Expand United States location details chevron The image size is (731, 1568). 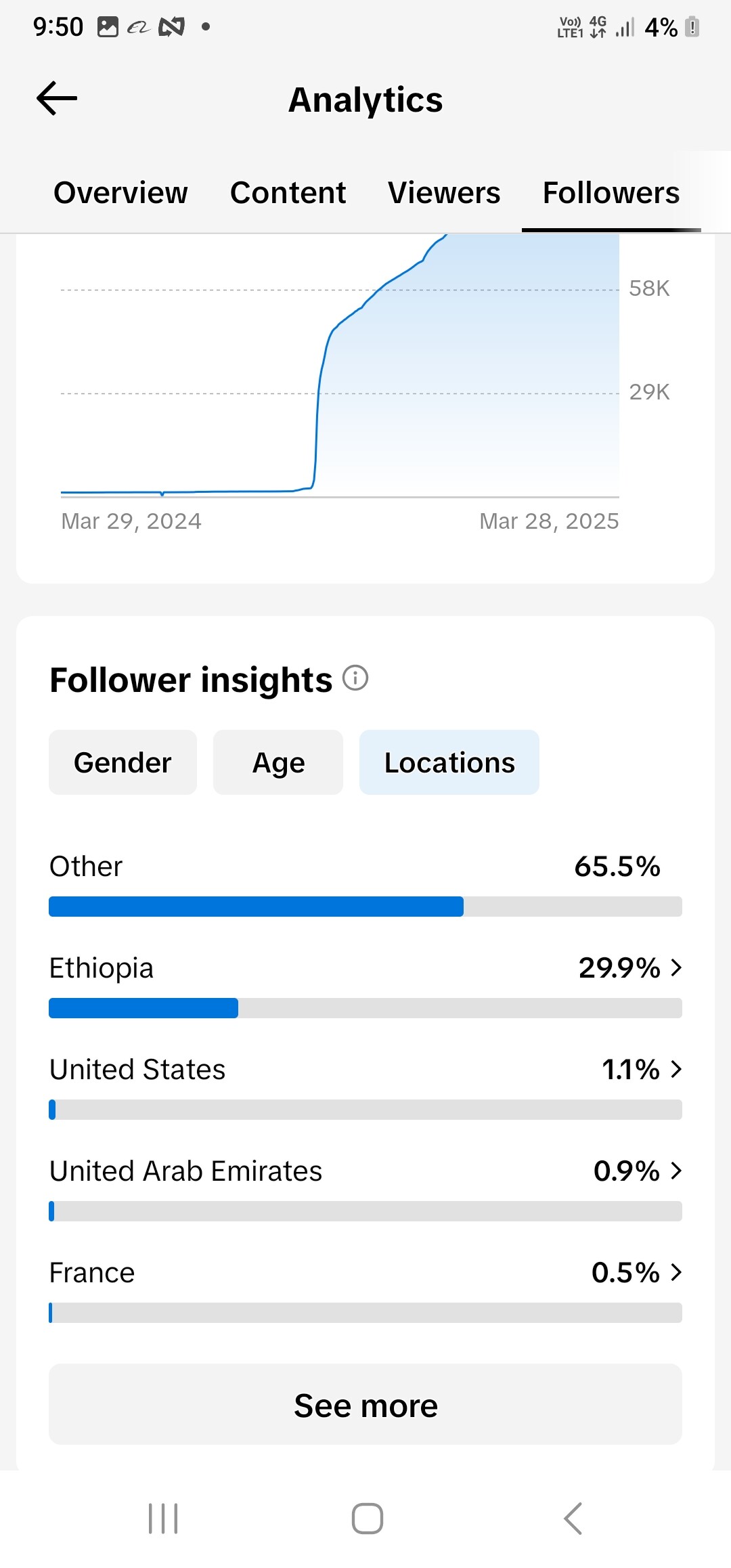coord(675,1070)
